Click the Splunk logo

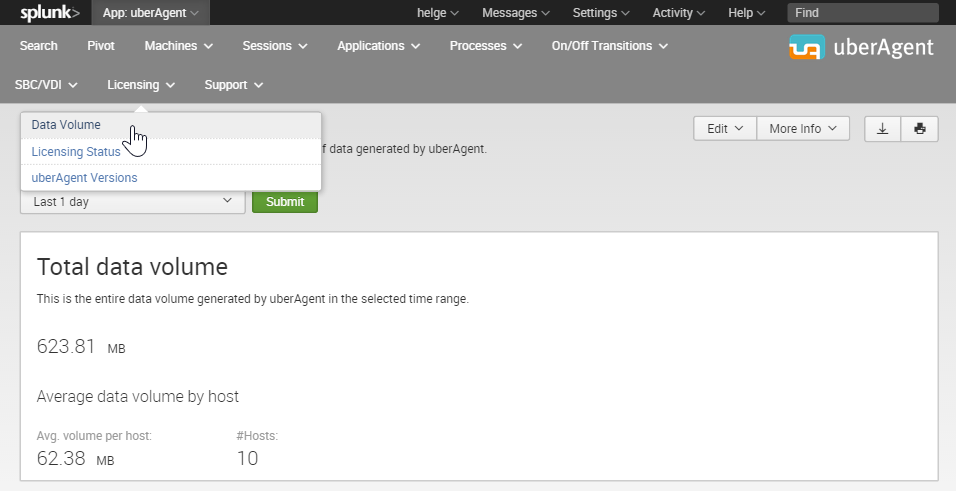49,13
